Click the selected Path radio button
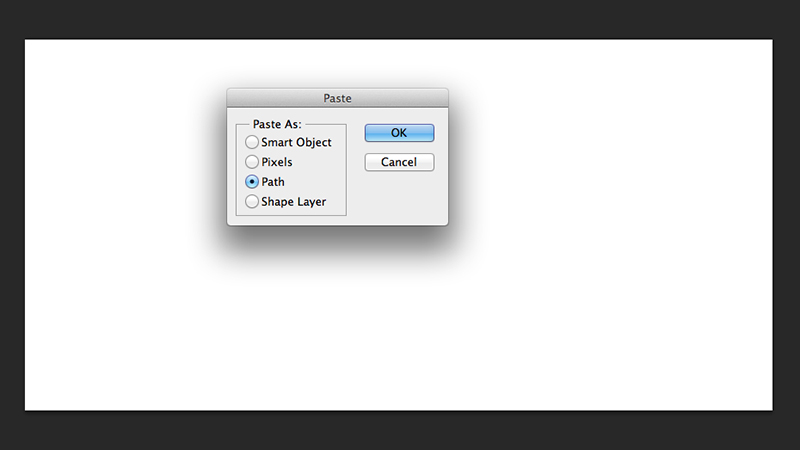 pyautogui.click(x=252, y=182)
